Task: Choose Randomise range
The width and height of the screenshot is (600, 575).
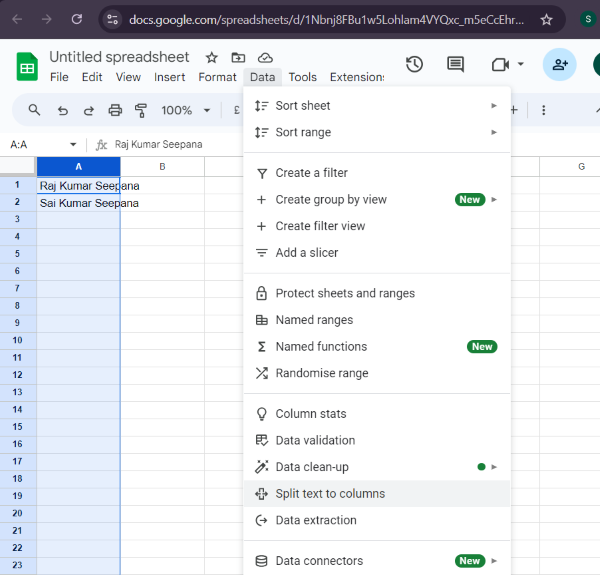Action: pyautogui.click(x=377, y=373)
